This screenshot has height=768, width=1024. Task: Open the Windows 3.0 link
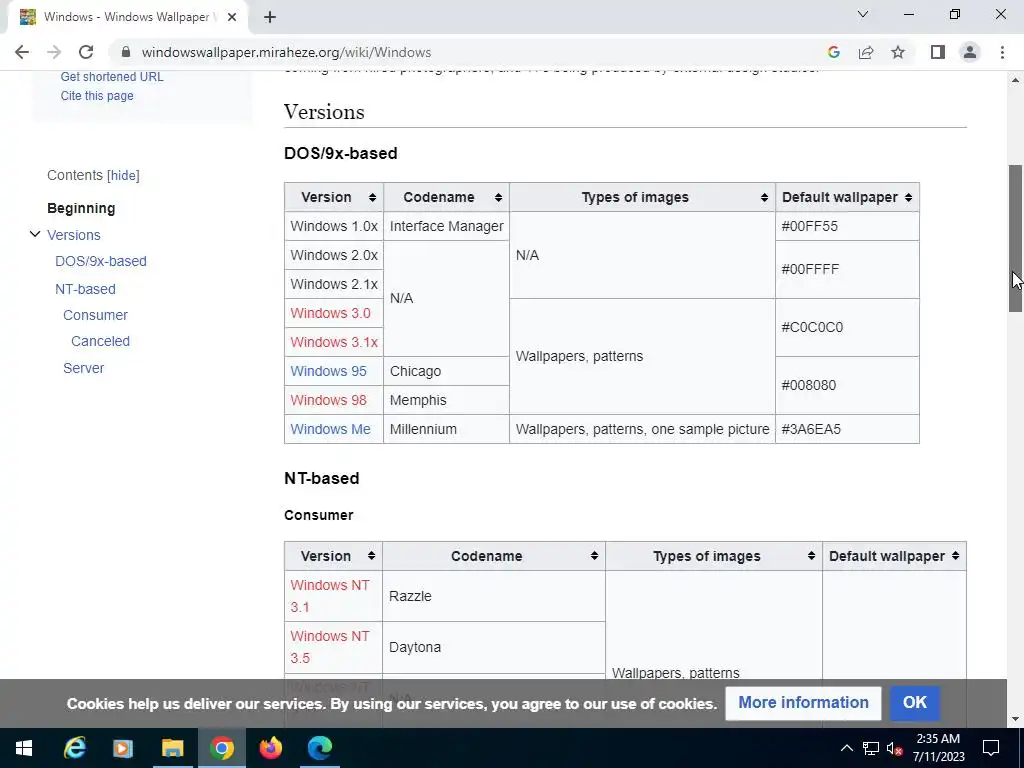(330, 313)
